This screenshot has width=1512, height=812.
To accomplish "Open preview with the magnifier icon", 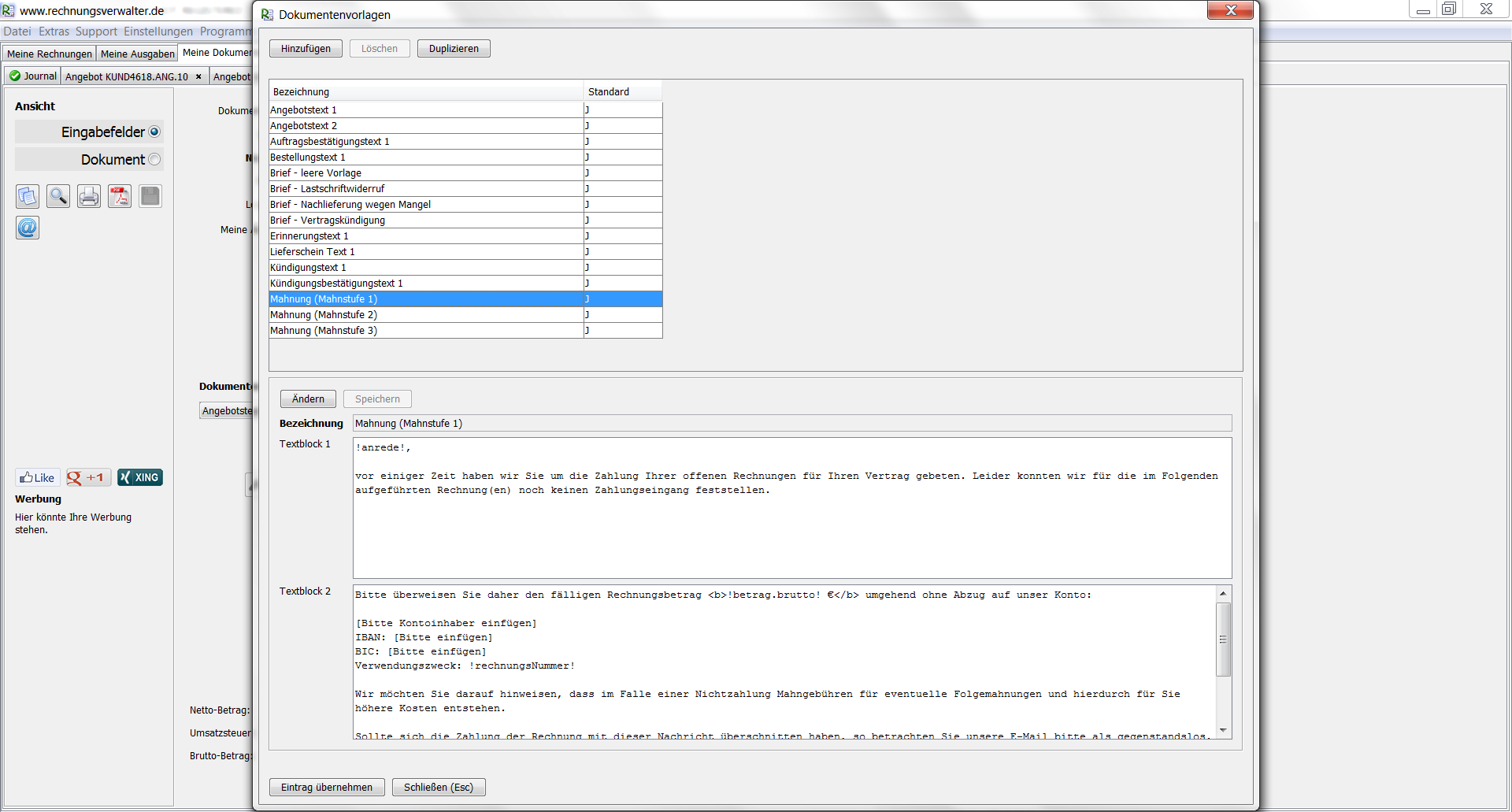I will [x=58, y=196].
